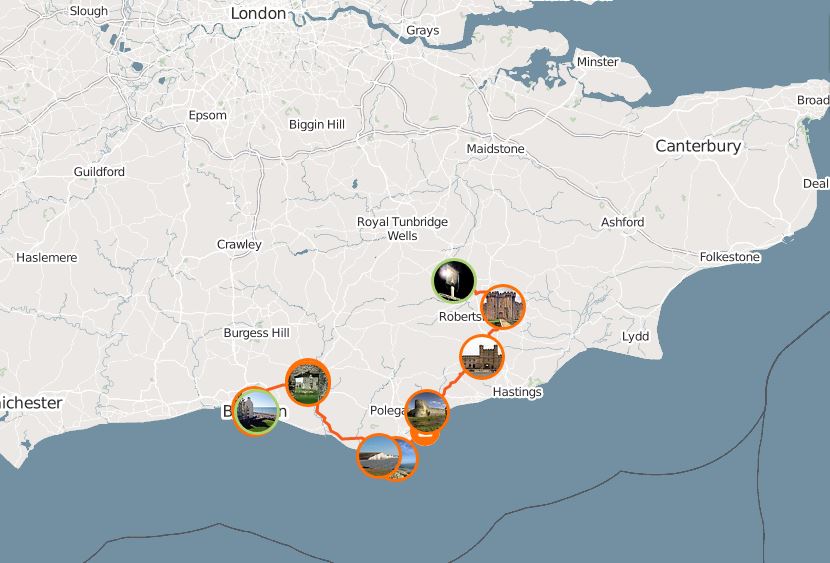Select the castle gatehouse photo marker near Robertsbridge
This screenshot has height=563, width=830.
pyautogui.click(x=503, y=307)
